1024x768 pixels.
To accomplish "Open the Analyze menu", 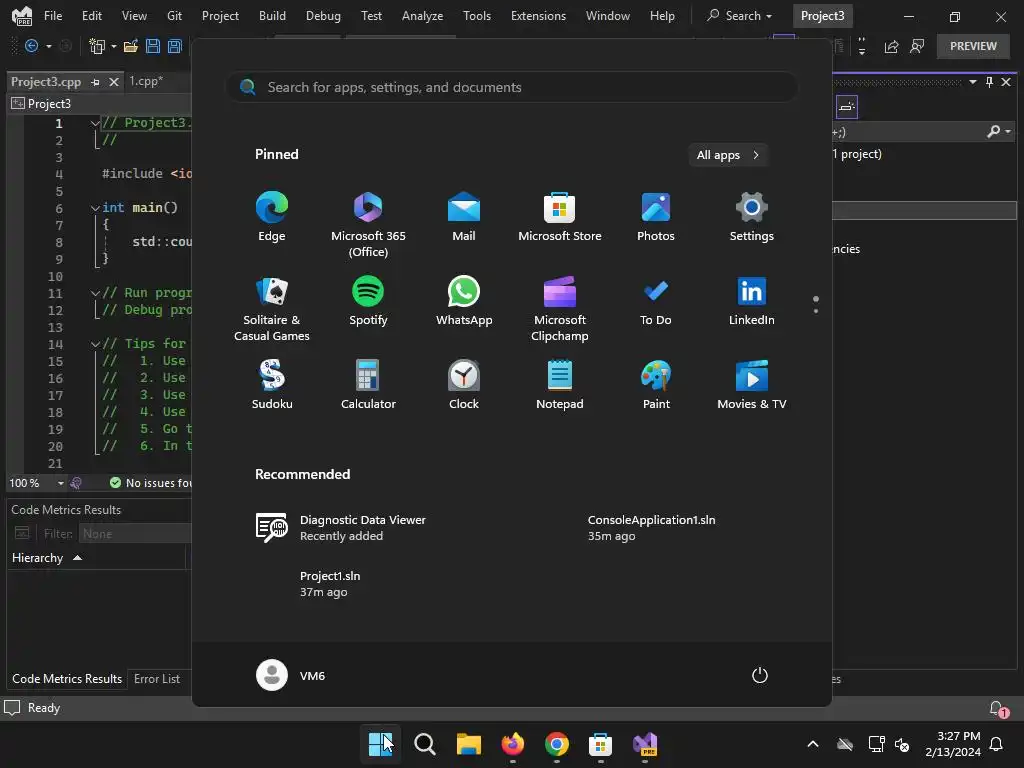I will [422, 16].
